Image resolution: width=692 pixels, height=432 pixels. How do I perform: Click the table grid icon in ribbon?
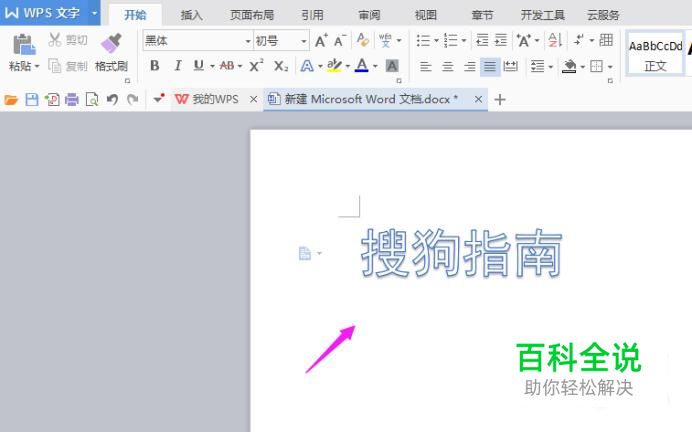pos(606,40)
